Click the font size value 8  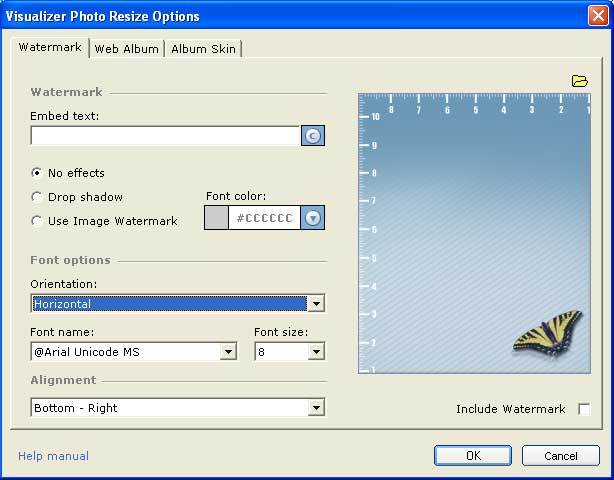281,352
